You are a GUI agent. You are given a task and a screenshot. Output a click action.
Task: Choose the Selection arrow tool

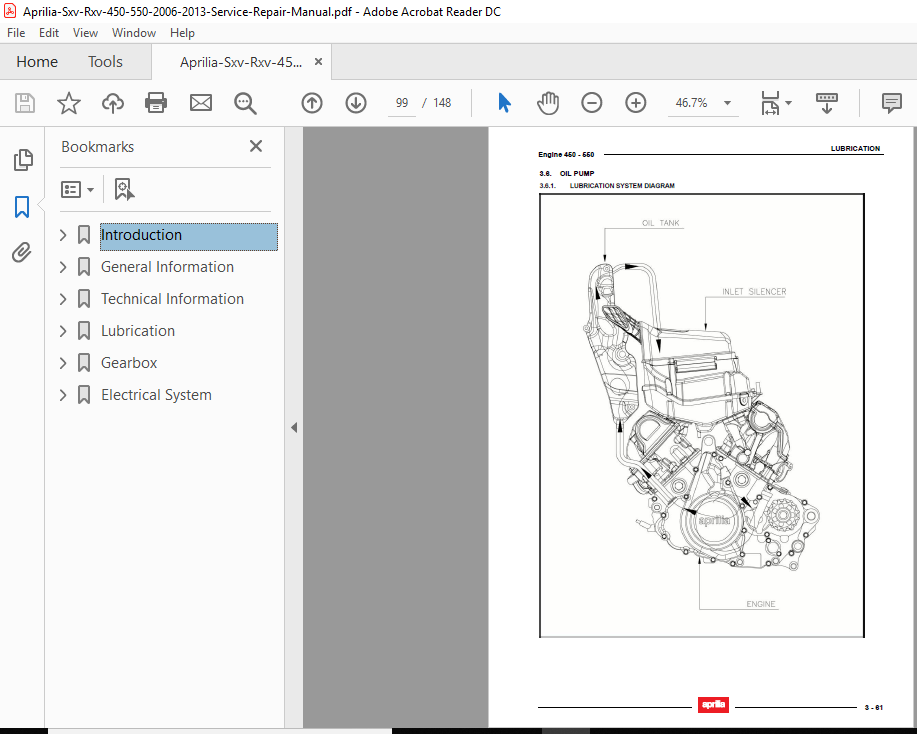[504, 103]
